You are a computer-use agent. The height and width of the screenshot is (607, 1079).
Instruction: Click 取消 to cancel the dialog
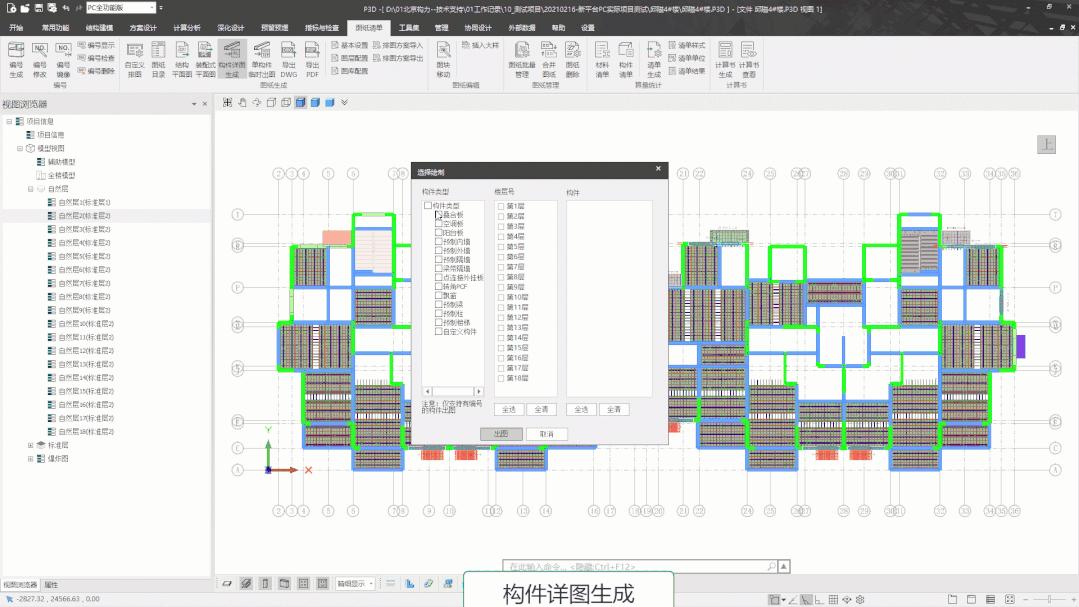(x=546, y=434)
